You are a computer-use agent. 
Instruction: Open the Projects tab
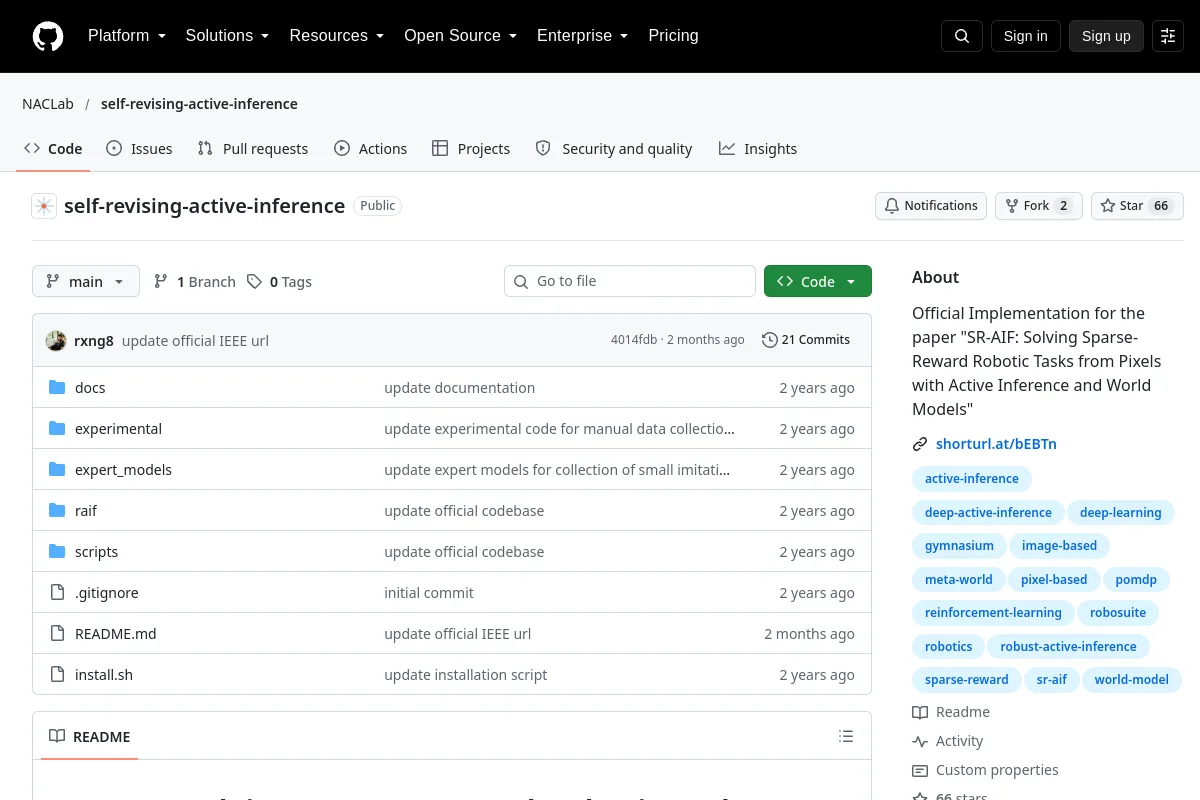[x=471, y=149]
